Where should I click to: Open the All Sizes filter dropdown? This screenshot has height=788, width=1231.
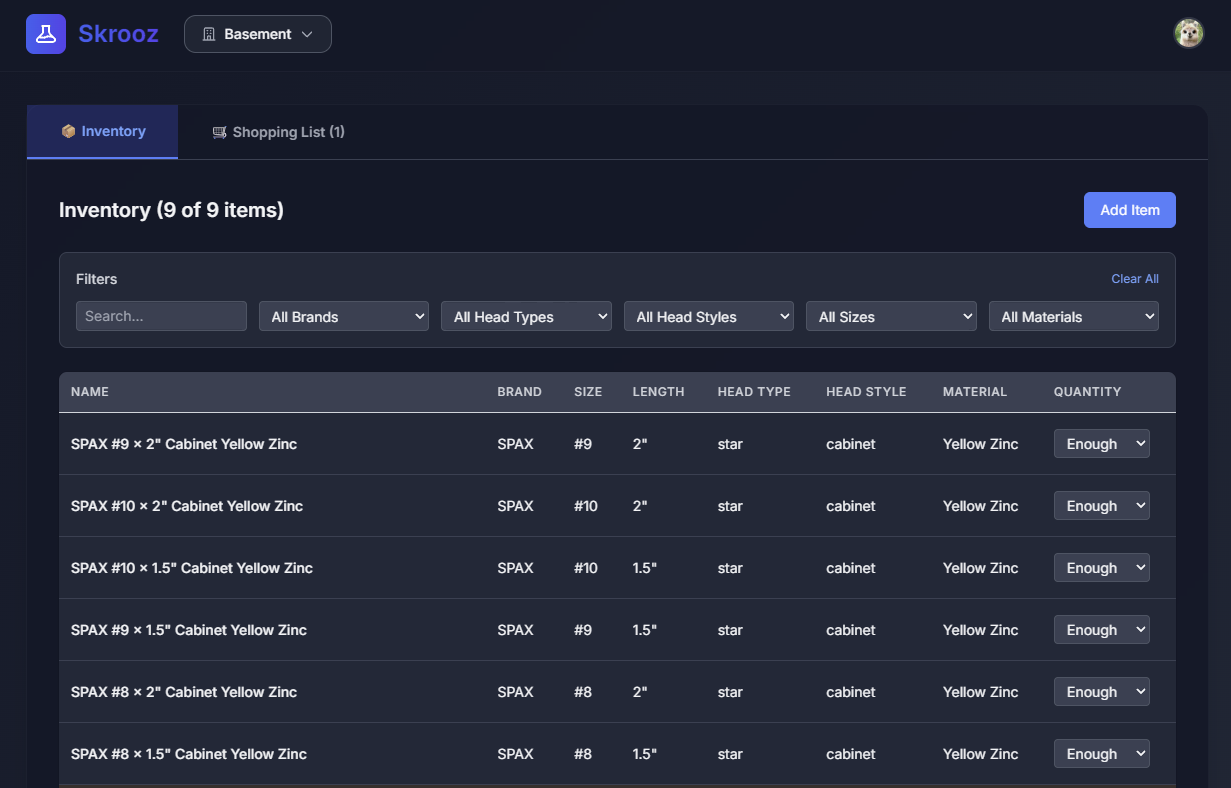[x=891, y=316]
